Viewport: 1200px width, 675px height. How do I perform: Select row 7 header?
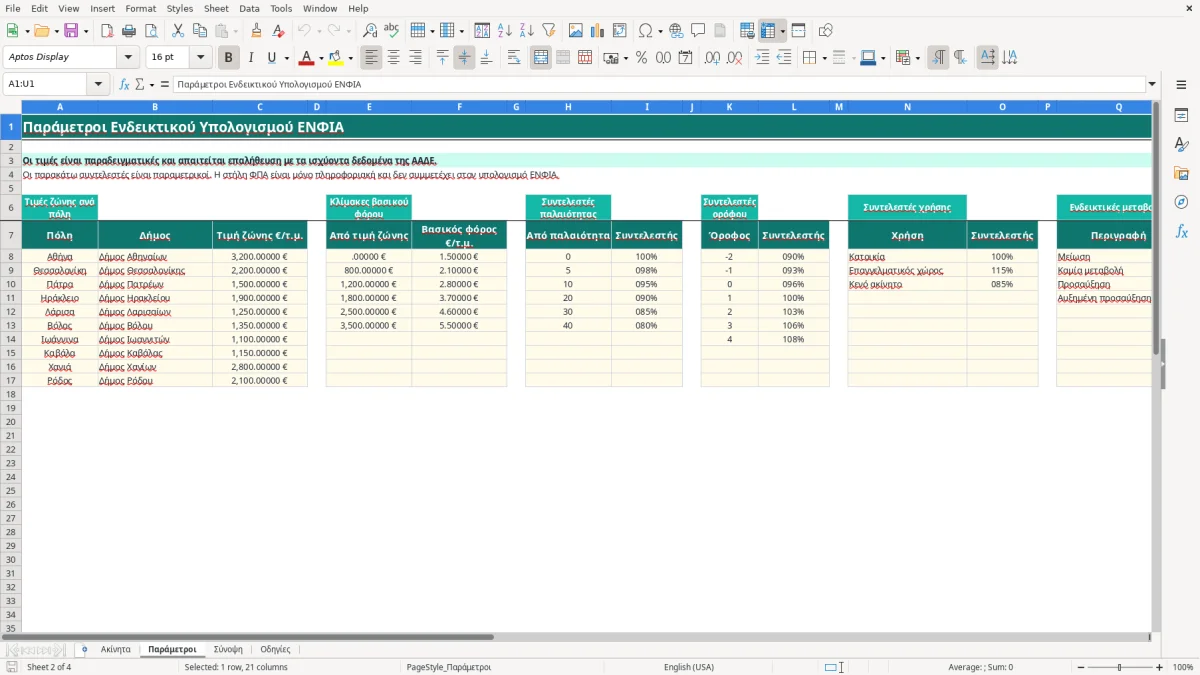coord(11,236)
